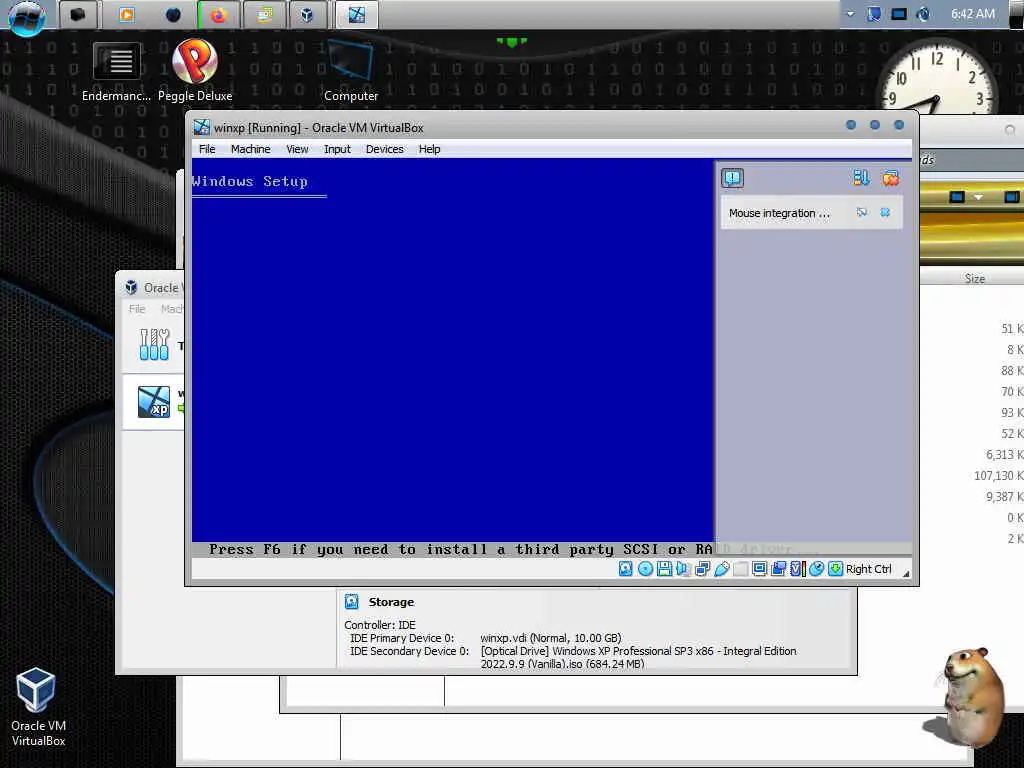Click the shared folders status icon
The width and height of the screenshot is (1024, 768).
pos(778,569)
